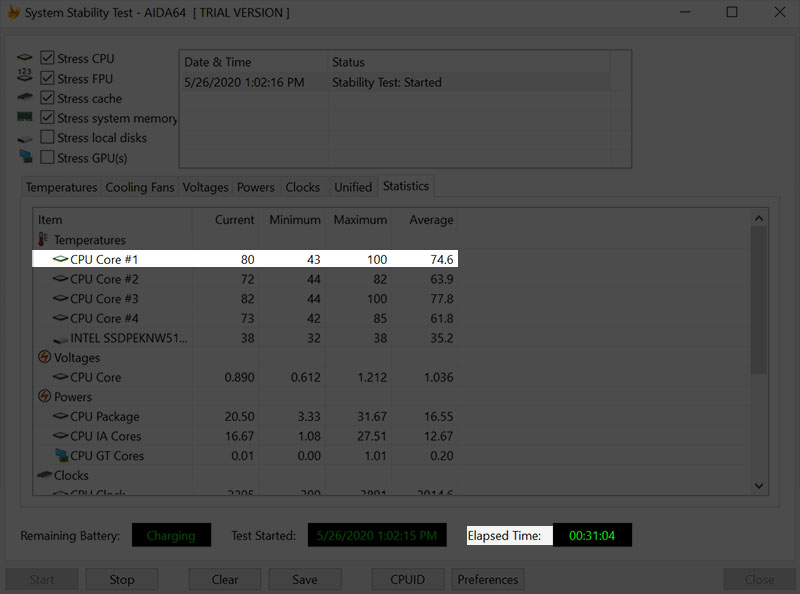Click the window maximize button
The image size is (800, 594).
[732, 12]
